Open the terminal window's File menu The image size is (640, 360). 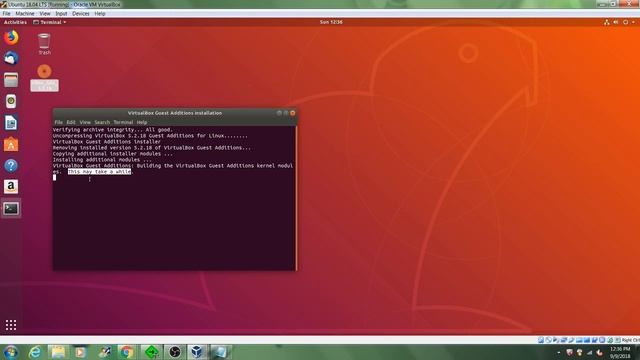(x=58, y=122)
